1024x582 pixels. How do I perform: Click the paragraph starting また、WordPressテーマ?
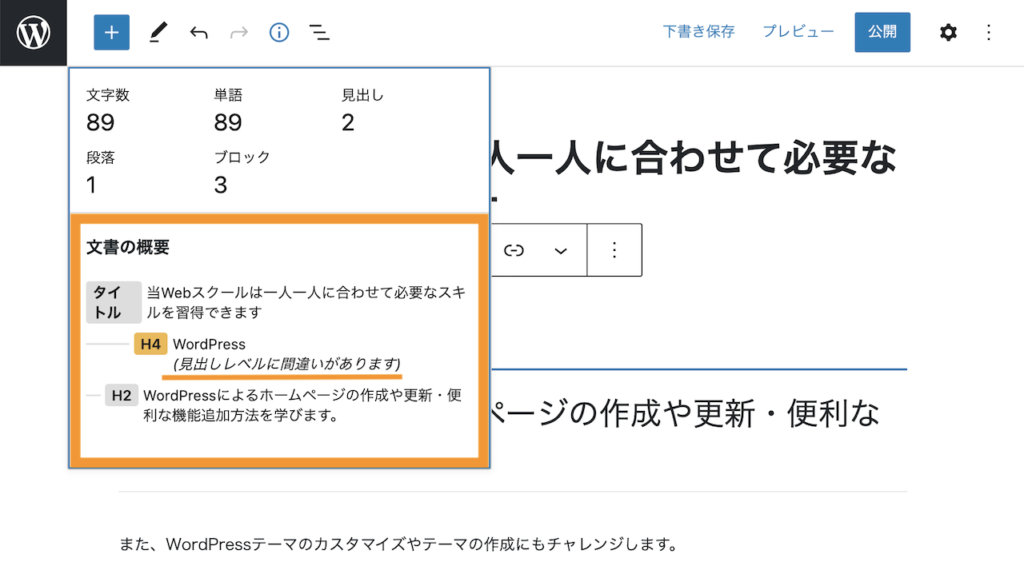tap(399, 544)
